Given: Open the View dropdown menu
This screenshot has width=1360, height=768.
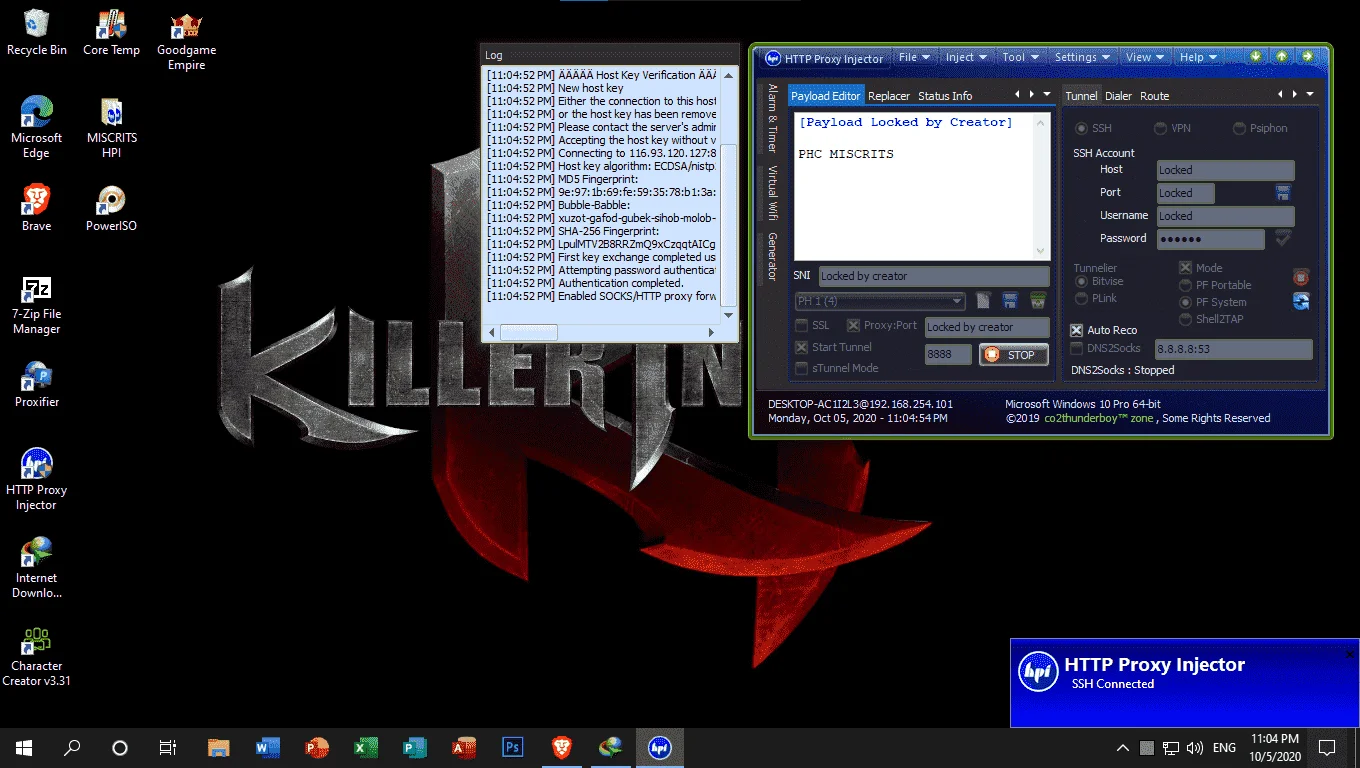Looking at the screenshot, I should 1145,58.
